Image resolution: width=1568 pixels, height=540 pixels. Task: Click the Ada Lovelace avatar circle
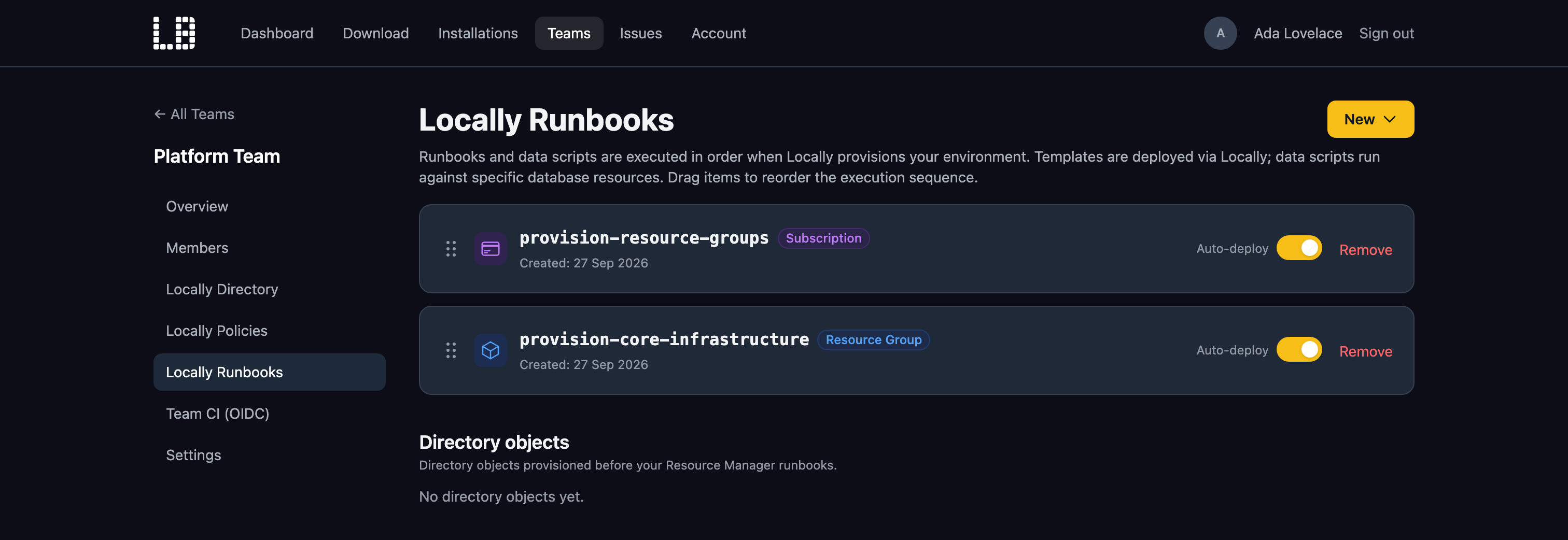[1220, 33]
